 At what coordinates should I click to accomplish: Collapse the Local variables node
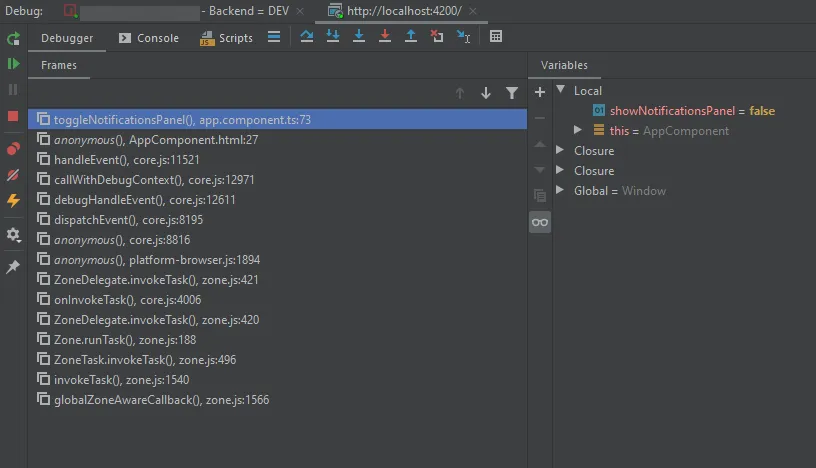(560, 89)
